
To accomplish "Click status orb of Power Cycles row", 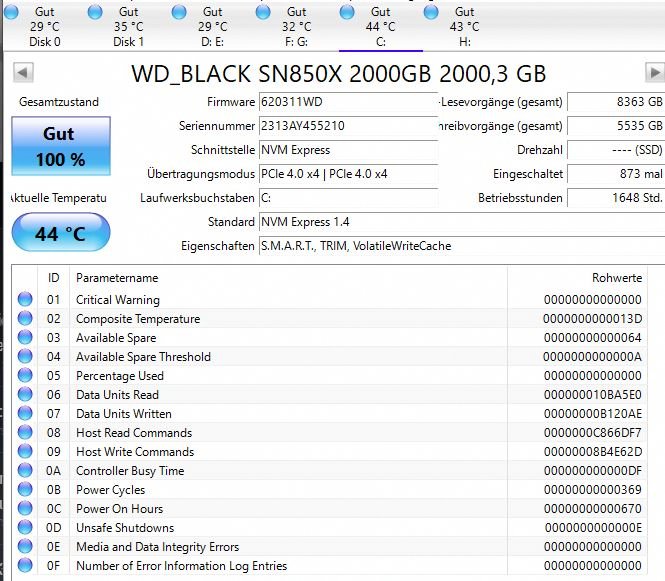I will (25, 489).
